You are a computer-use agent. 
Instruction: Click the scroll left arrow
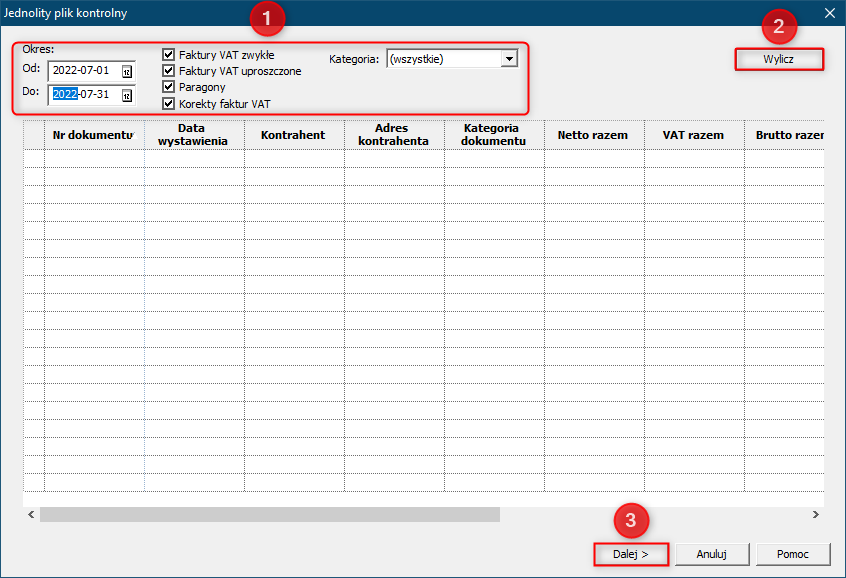[31, 514]
